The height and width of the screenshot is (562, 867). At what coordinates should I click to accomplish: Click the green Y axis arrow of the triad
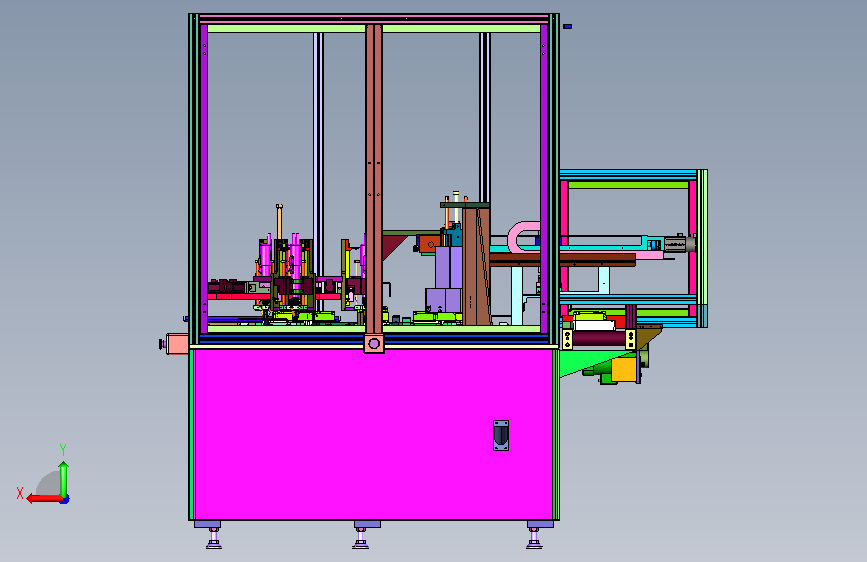[64, 480]
